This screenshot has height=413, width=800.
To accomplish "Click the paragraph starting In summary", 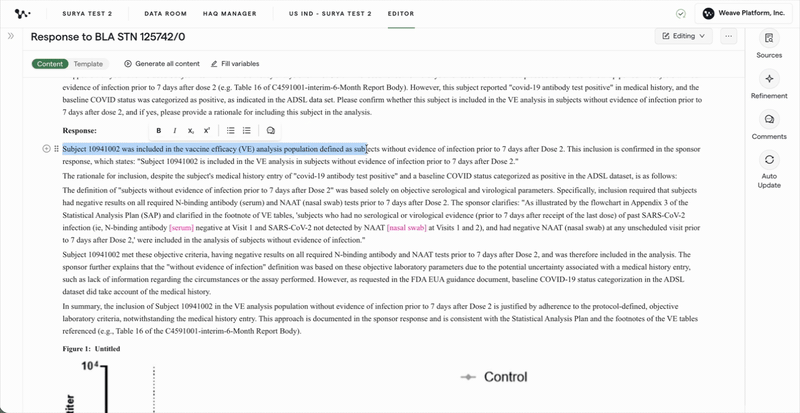I will pos(380,319).
